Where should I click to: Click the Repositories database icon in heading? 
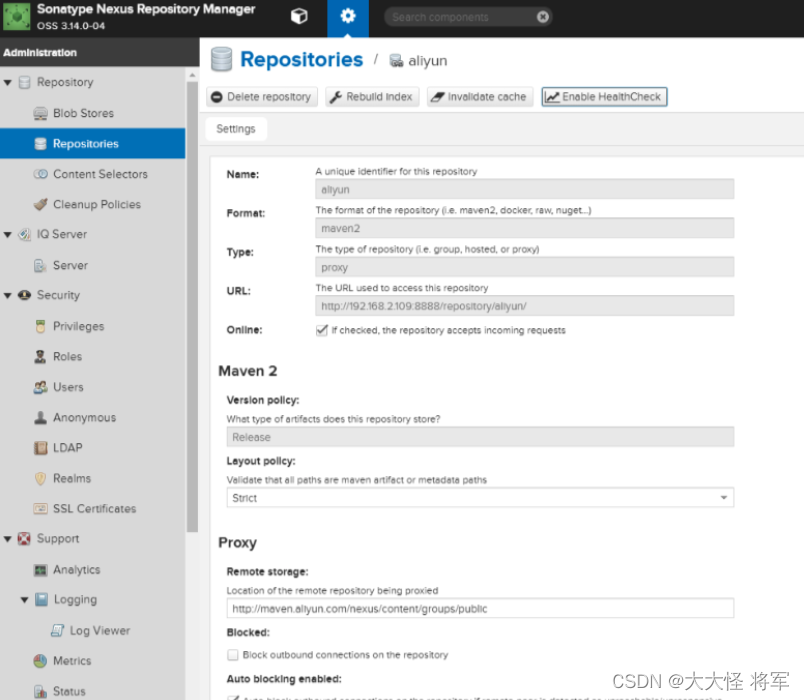pyautogui.click(x=222, y=59)
